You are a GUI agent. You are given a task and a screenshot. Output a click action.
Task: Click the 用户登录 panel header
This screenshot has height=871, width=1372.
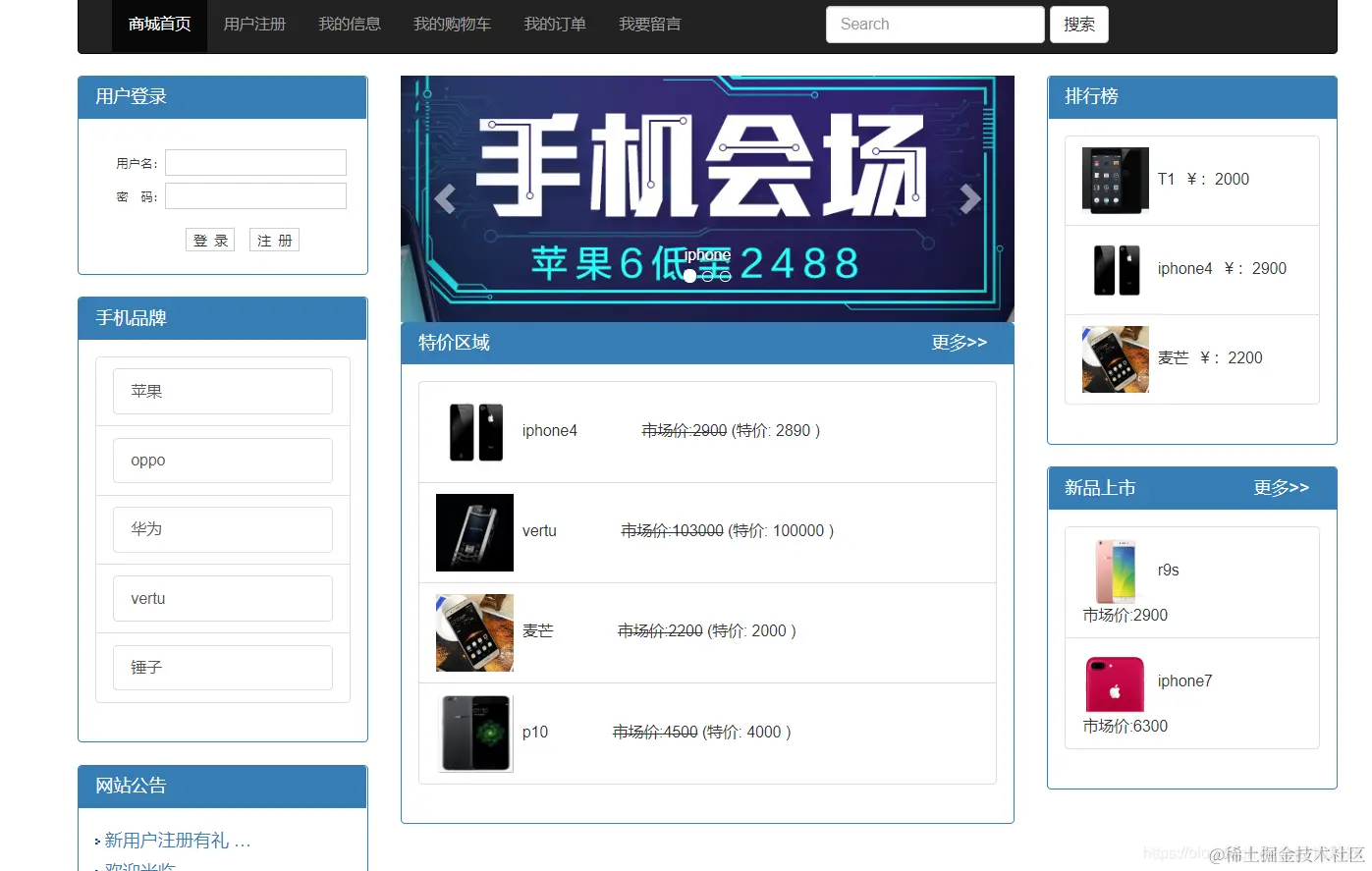pos(223,96)
